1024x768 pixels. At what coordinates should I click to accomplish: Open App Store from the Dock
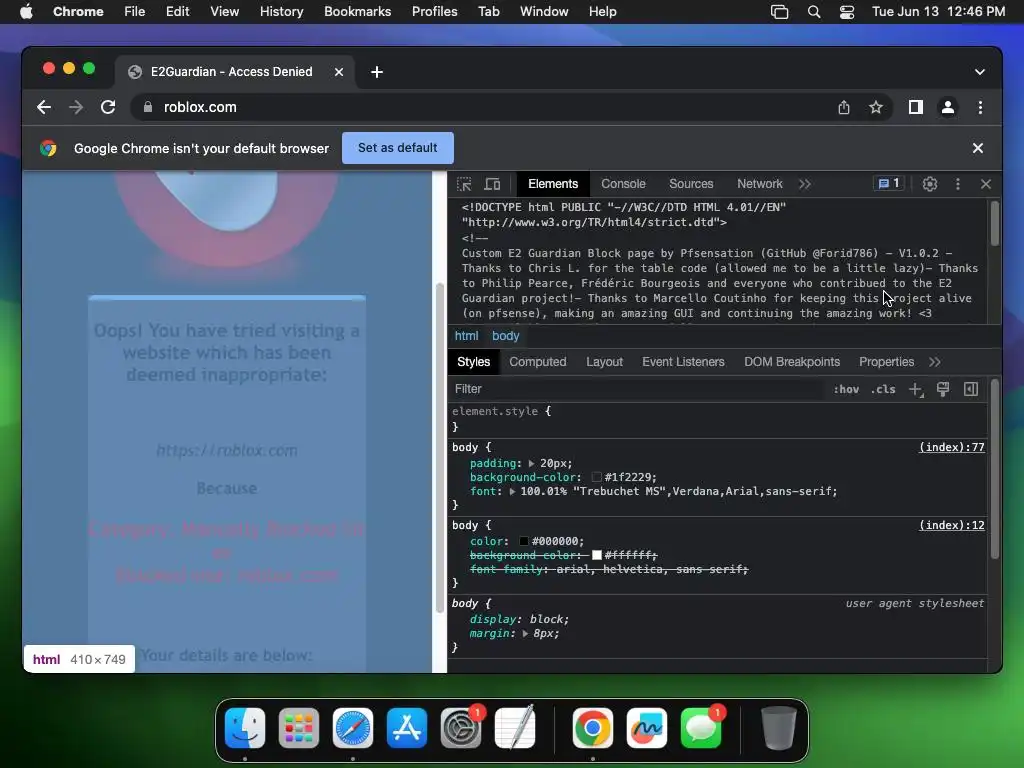pos(407,728)
